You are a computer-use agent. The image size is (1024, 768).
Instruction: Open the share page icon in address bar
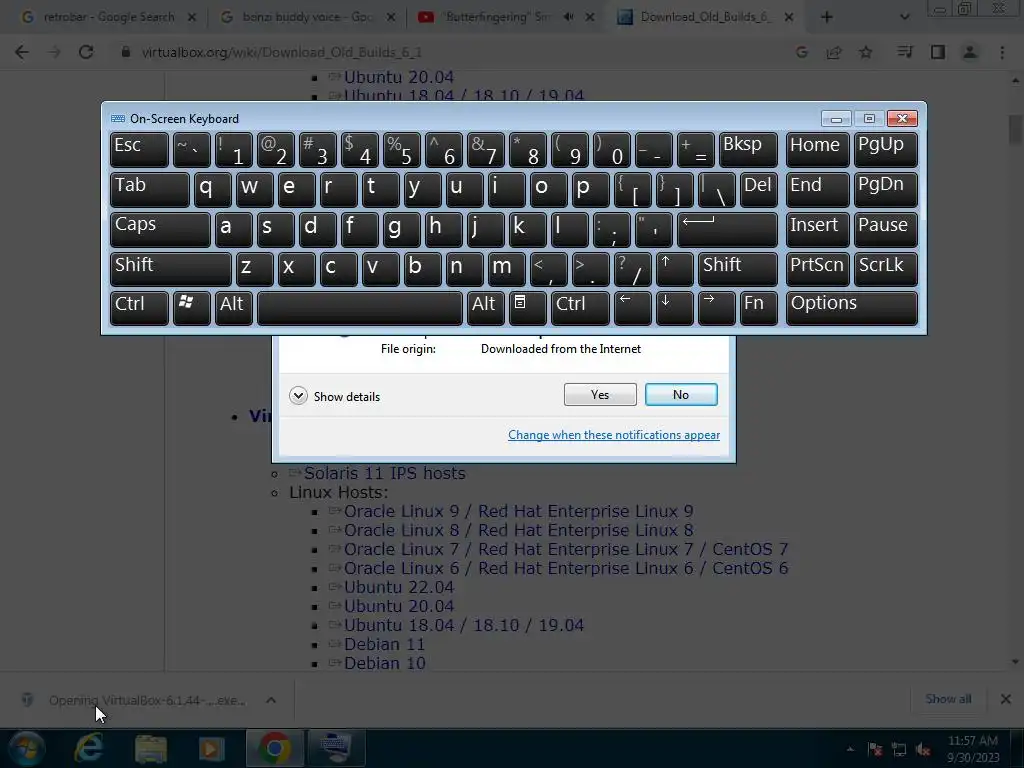[833, 52]
